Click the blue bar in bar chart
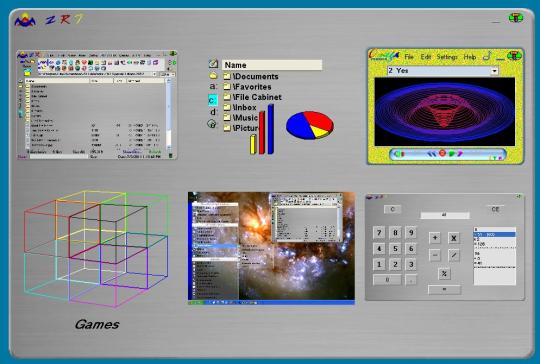 [x=271, y=129]
